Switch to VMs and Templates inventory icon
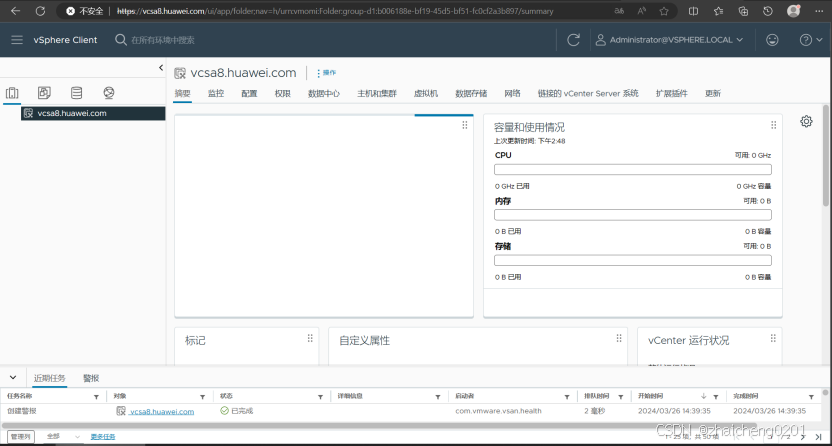Image resolution: width=832 pixels, height=446 pixels. point(44,93)
